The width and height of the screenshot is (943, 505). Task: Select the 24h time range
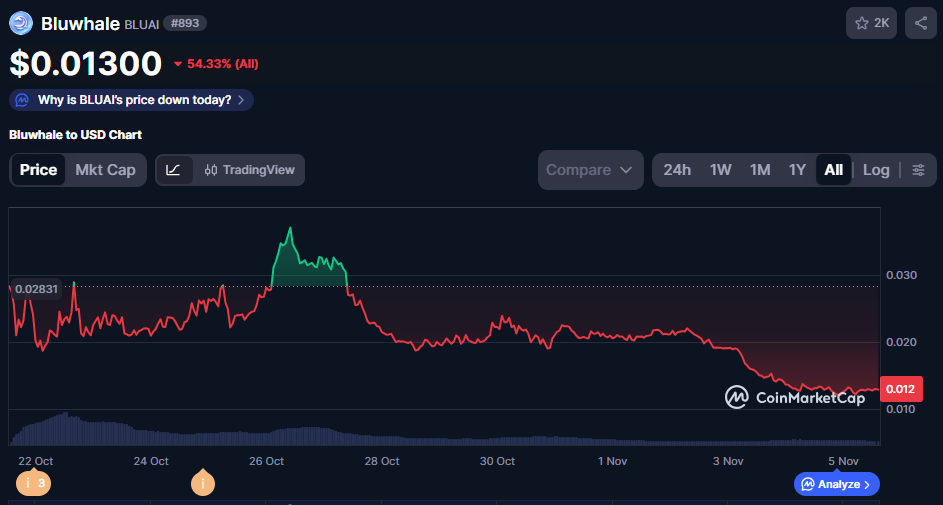(677, 170)
